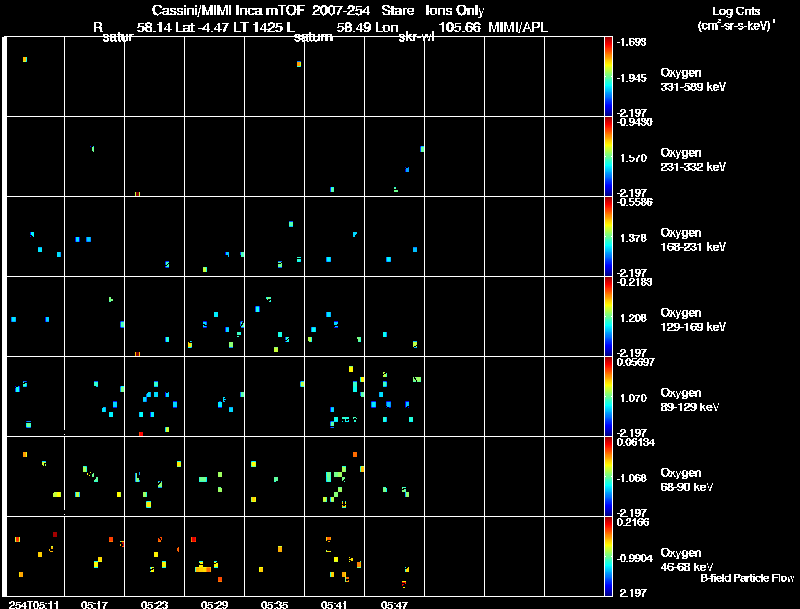The width and height of the screenshot is (800, 609).
Task: Click the 'LT 1425 L' header value
Action: (264, 28)
